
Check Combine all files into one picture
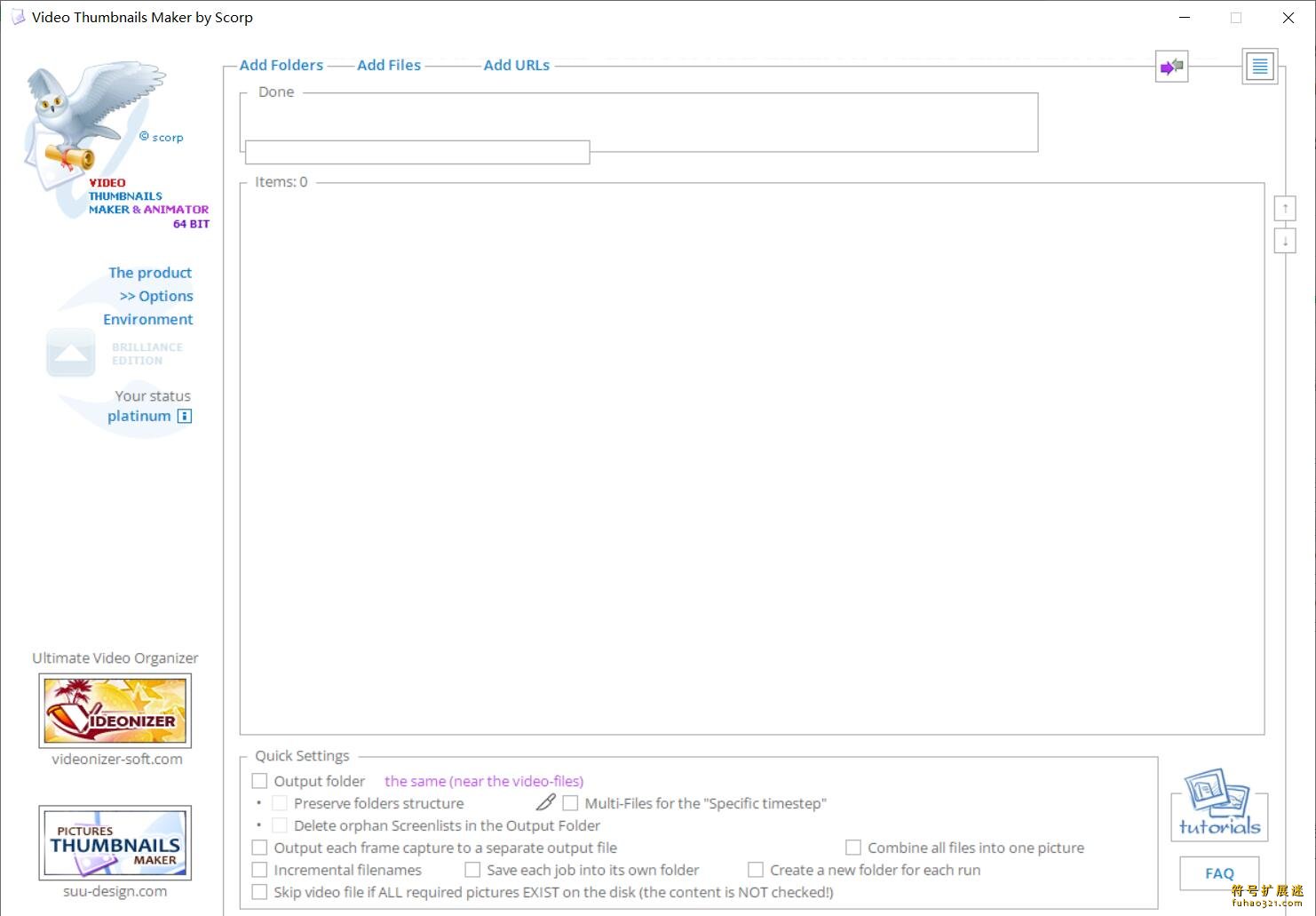pos(853,848)
